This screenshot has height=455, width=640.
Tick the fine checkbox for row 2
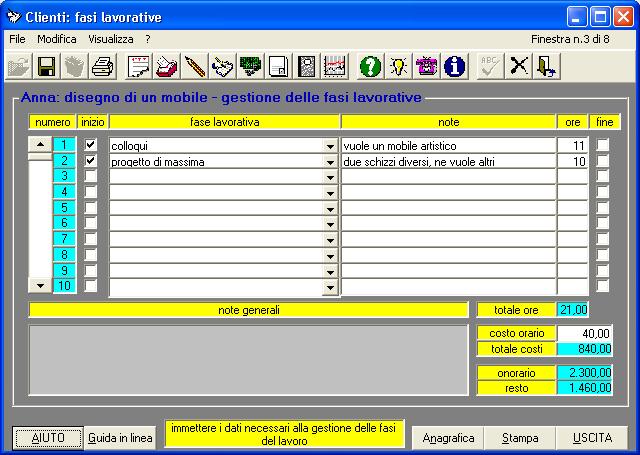point(603,160)
